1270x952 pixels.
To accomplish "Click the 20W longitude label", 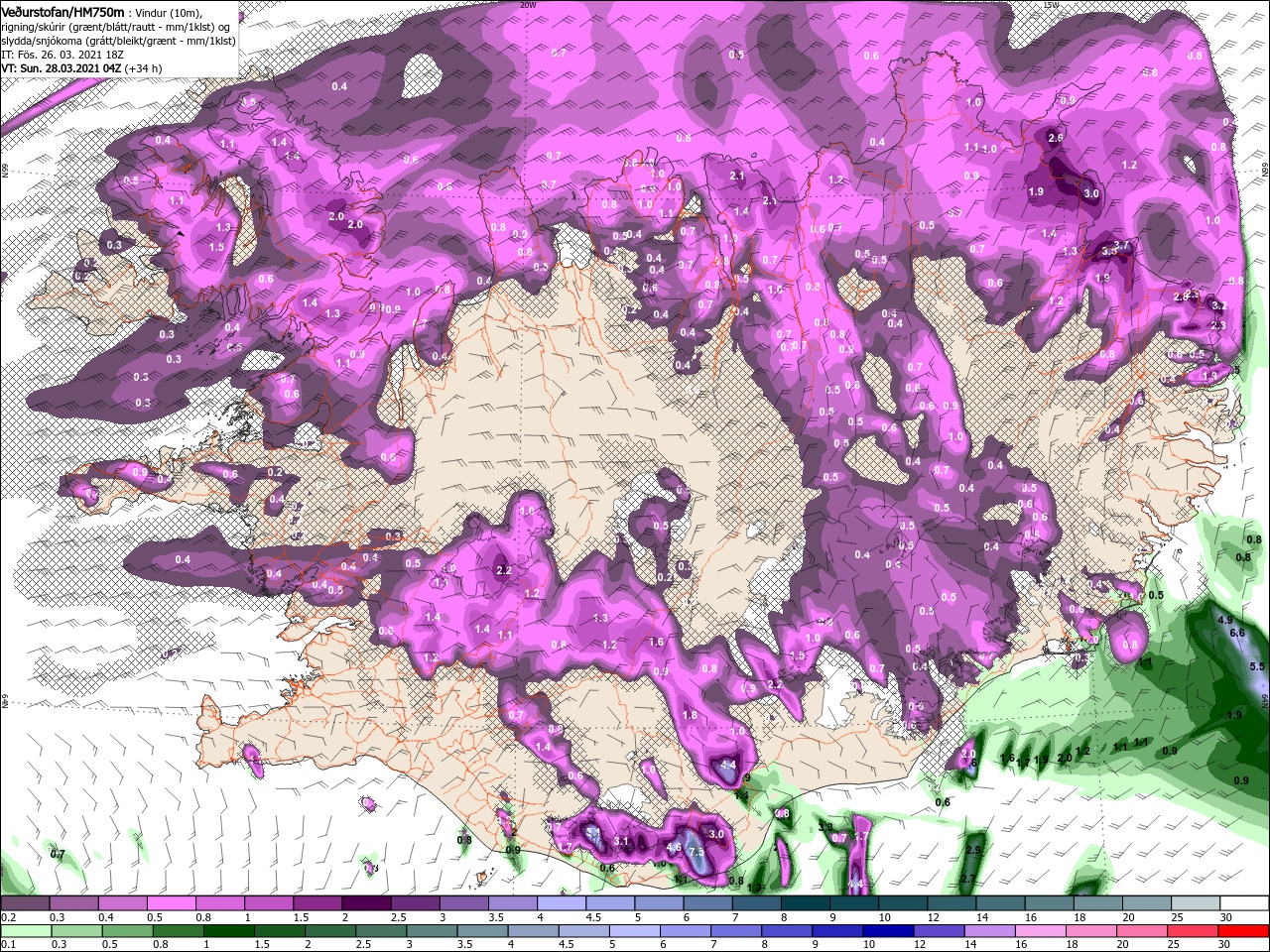I will [528, 5].
